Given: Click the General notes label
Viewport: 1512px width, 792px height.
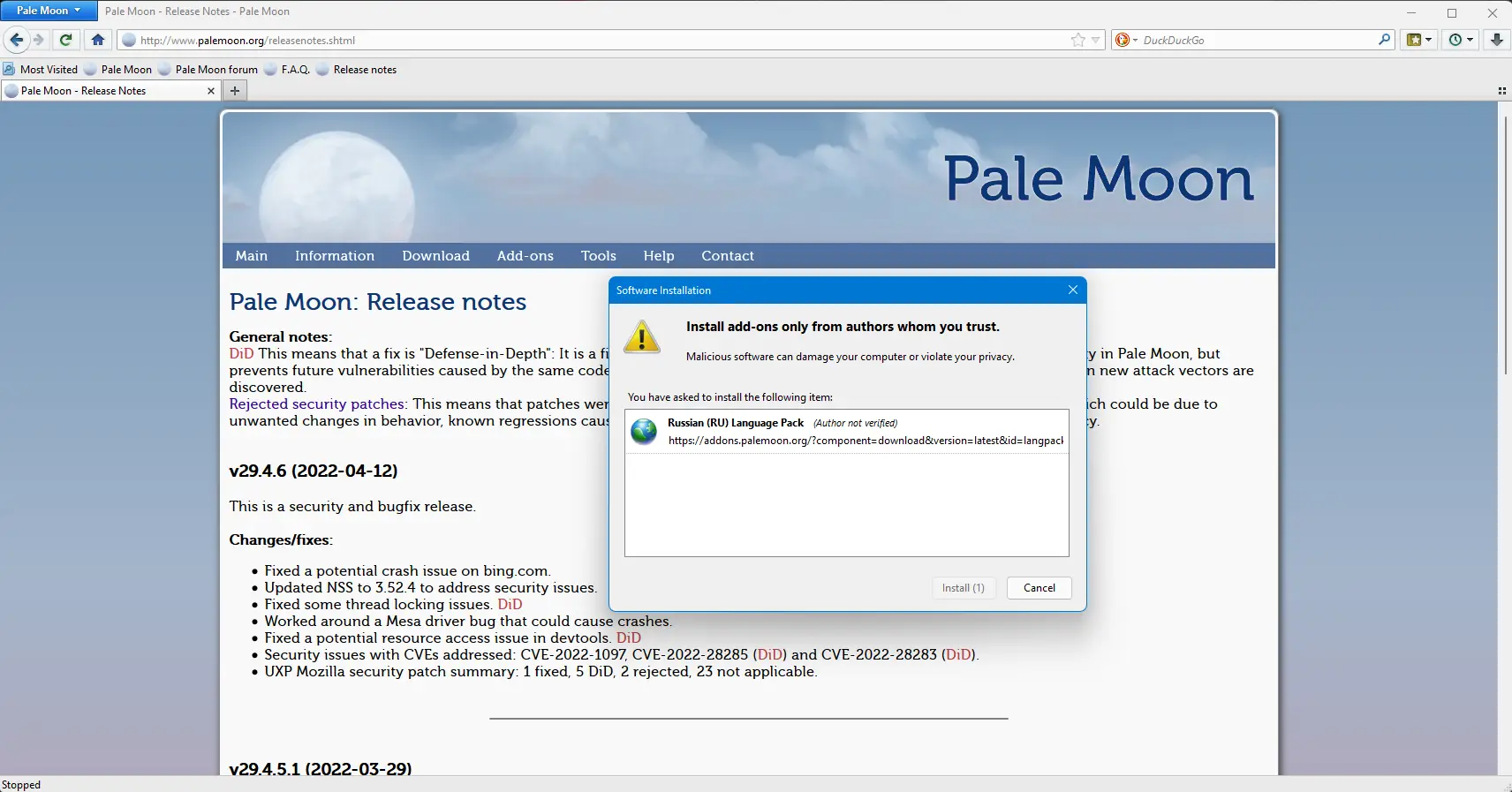Looking at the screenshot, I should (281, 337).
